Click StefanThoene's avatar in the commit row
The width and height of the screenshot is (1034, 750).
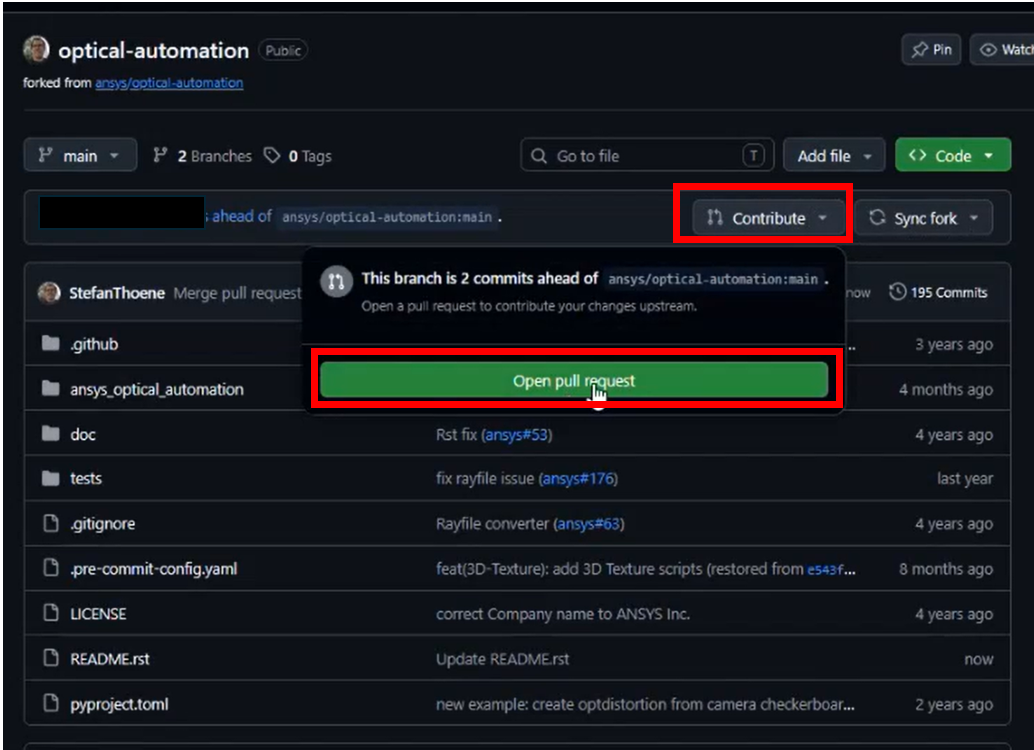49,293
